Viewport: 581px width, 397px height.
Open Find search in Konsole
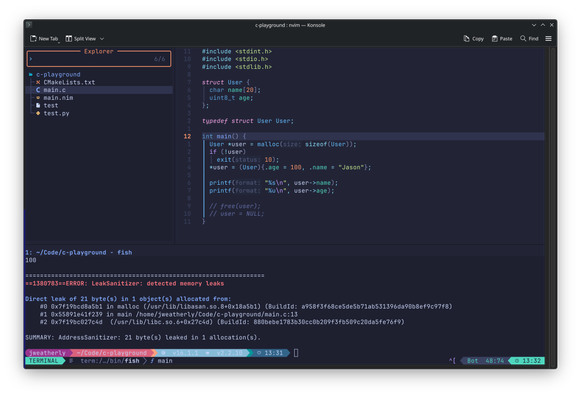coord(529,39)
